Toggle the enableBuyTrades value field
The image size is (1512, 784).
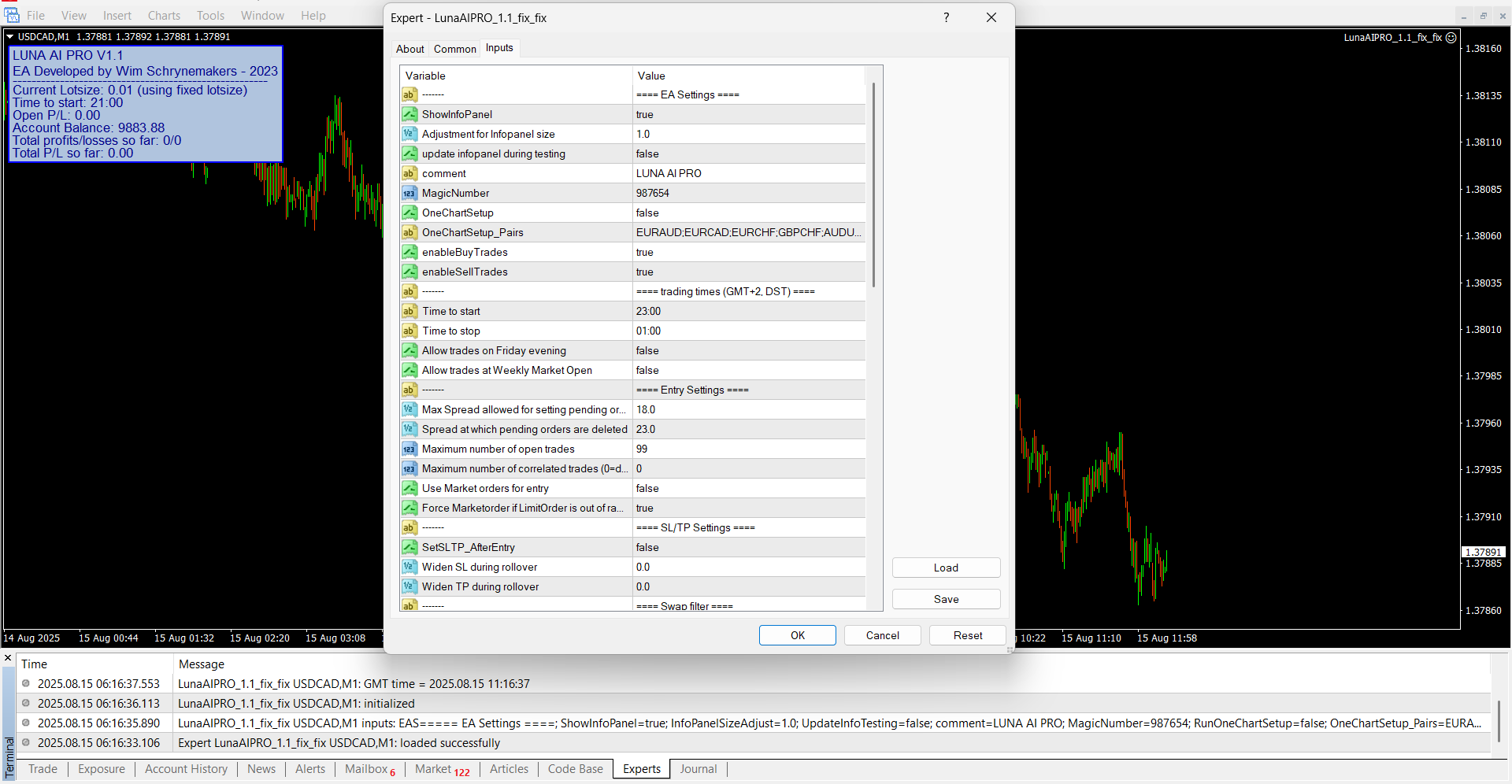(x=748, y=252)
